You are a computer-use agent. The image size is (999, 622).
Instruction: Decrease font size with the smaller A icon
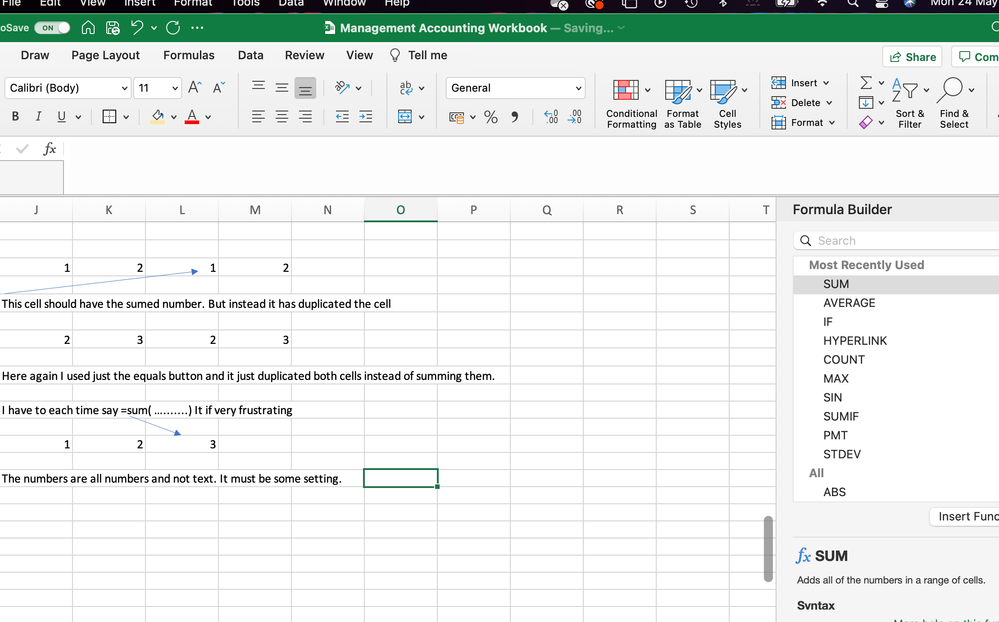[x=219, y=87]
